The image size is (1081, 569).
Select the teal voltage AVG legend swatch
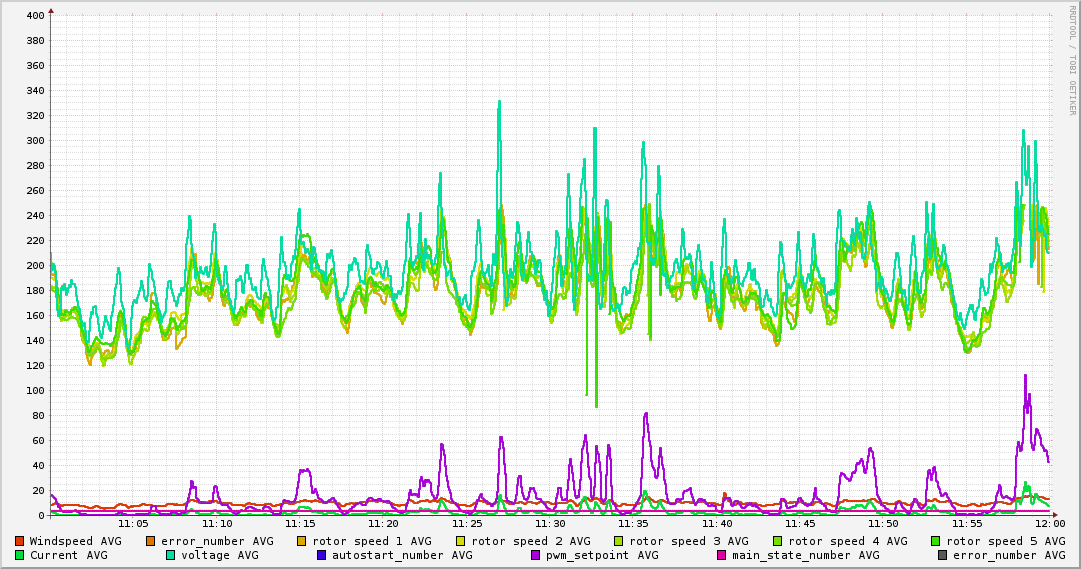pyautogui.click(x=171, y=555)
